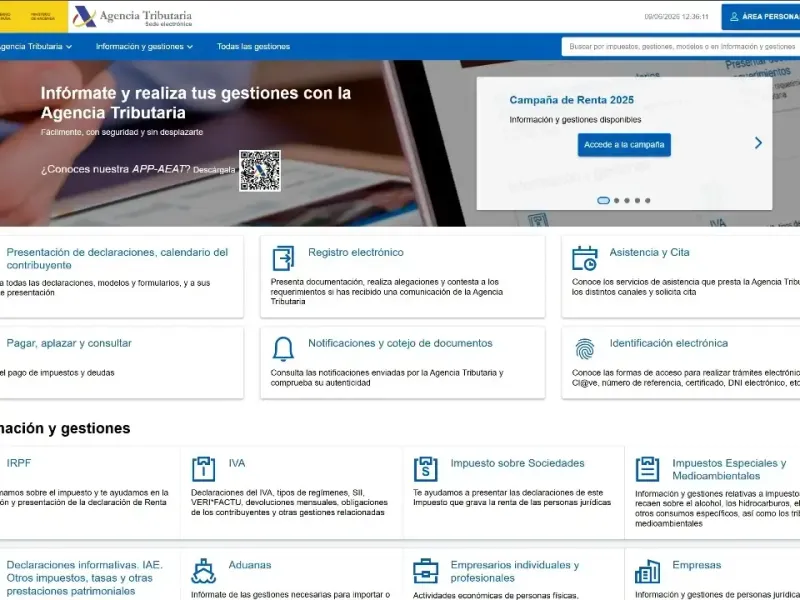Click the Empresarios individuales briefcase icon

[426, 571]
